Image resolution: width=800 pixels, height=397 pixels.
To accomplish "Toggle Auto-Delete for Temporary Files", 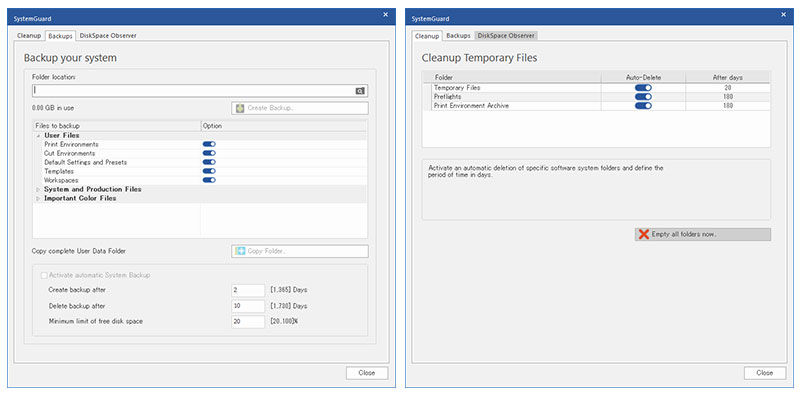I will (643, 88).
